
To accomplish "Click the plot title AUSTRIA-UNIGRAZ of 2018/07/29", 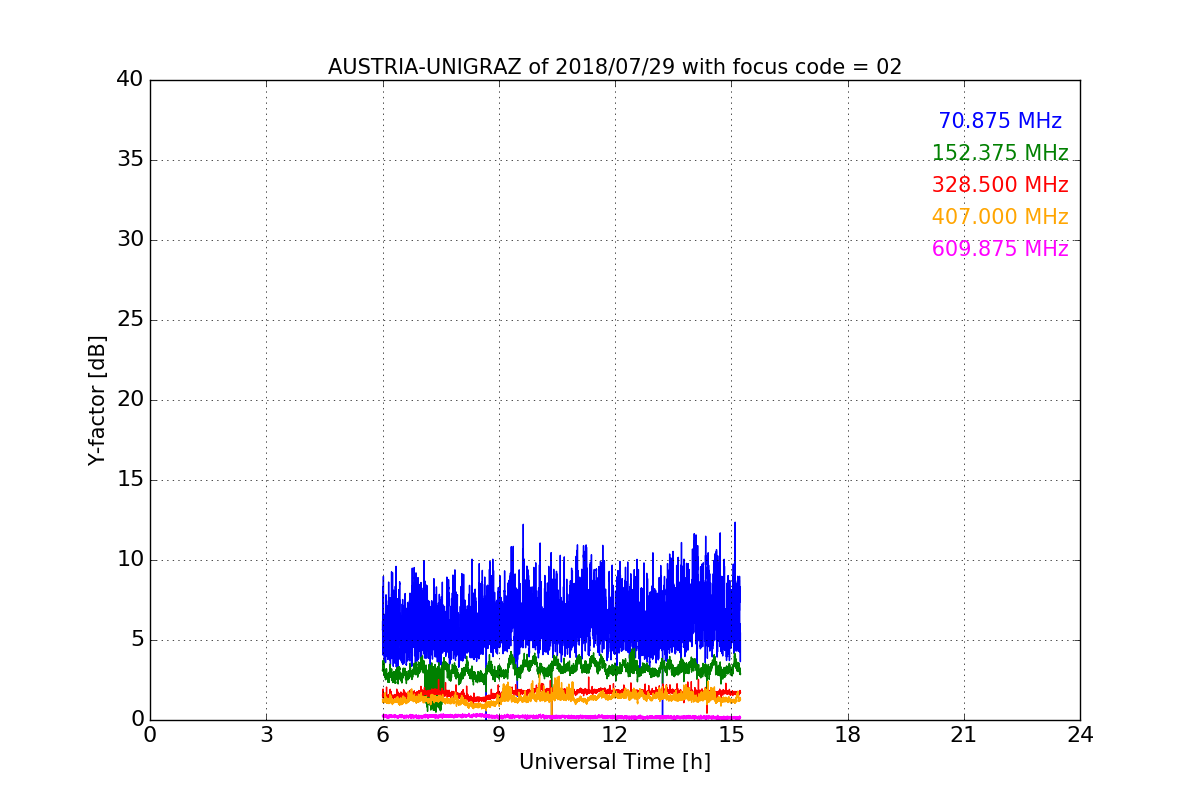I will click(615, 67).
